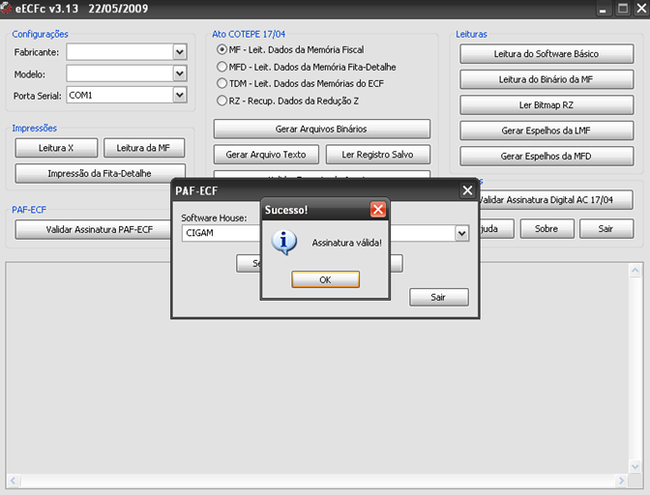The width and height of the screenshot is (650, 495).
Task: Close the Sucesso dialog with red X
Action: click(378, 210)
